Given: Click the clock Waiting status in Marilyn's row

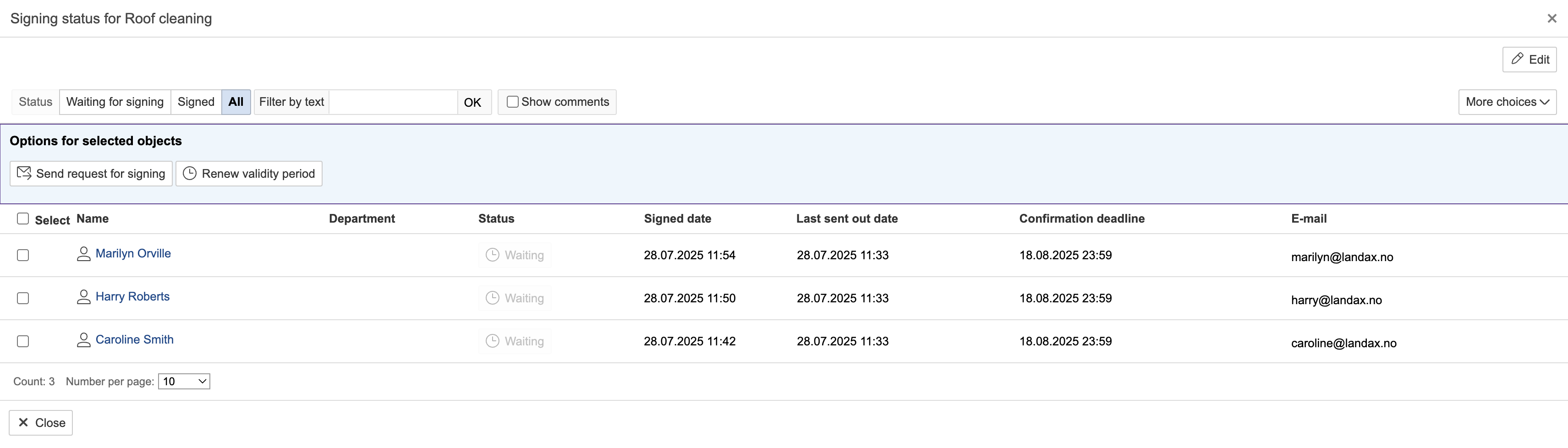Looking at the screenshot, I should click(x=493, y=255).
